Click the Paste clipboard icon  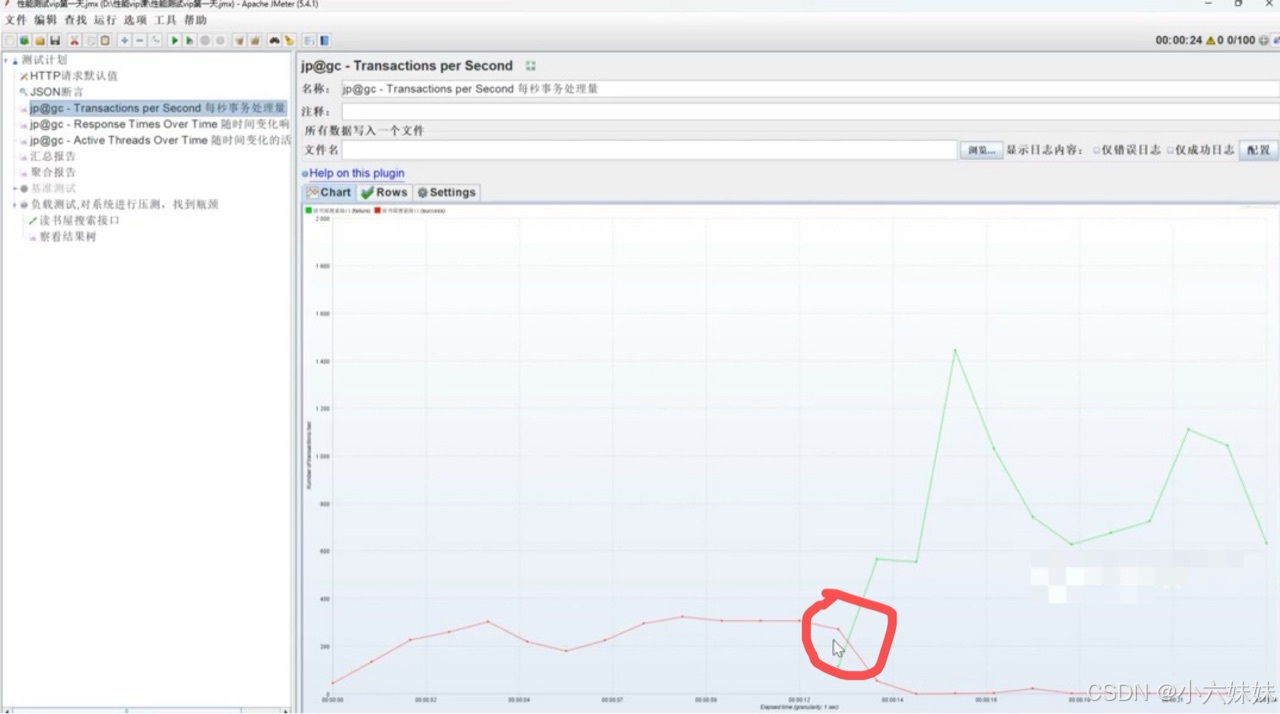point(105,40)
